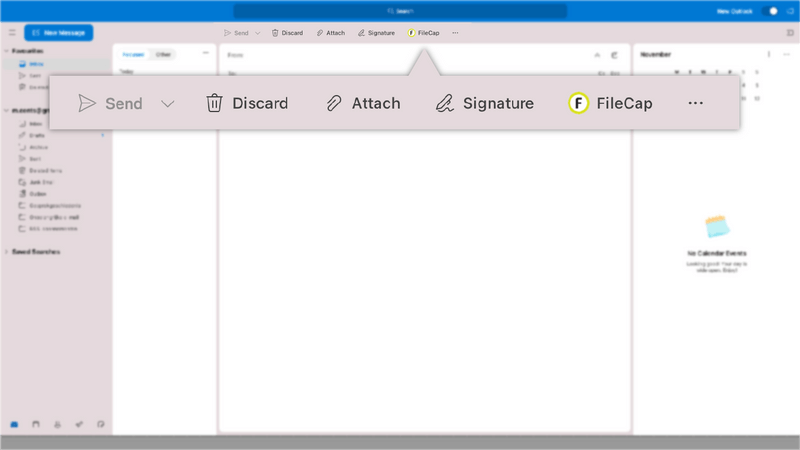Expand the Saved Searches section
Image resolution: width=800 pixels, height=450 pixels.
click(x=7, y=252)
